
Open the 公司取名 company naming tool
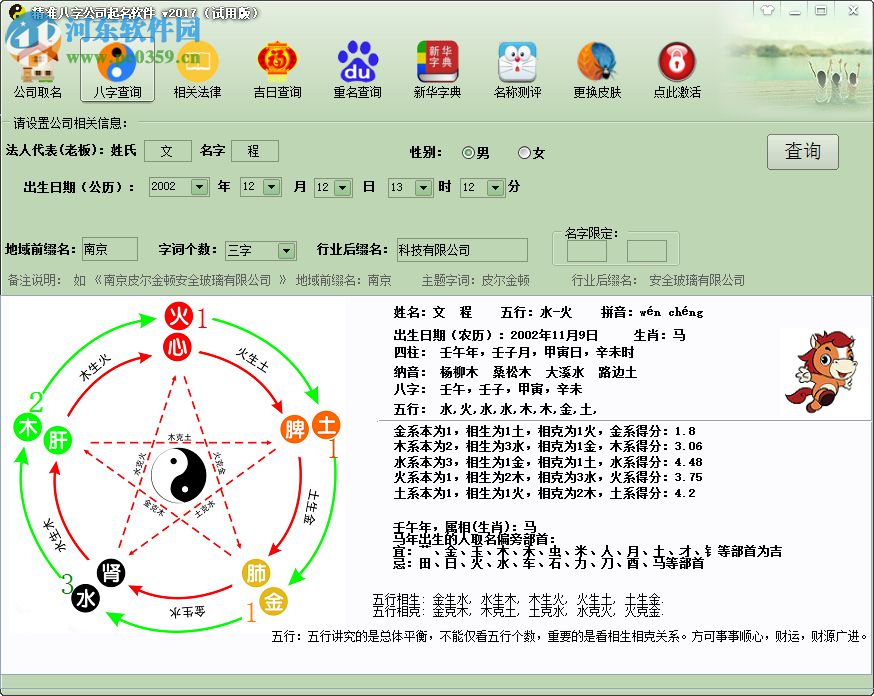(38, 67)
